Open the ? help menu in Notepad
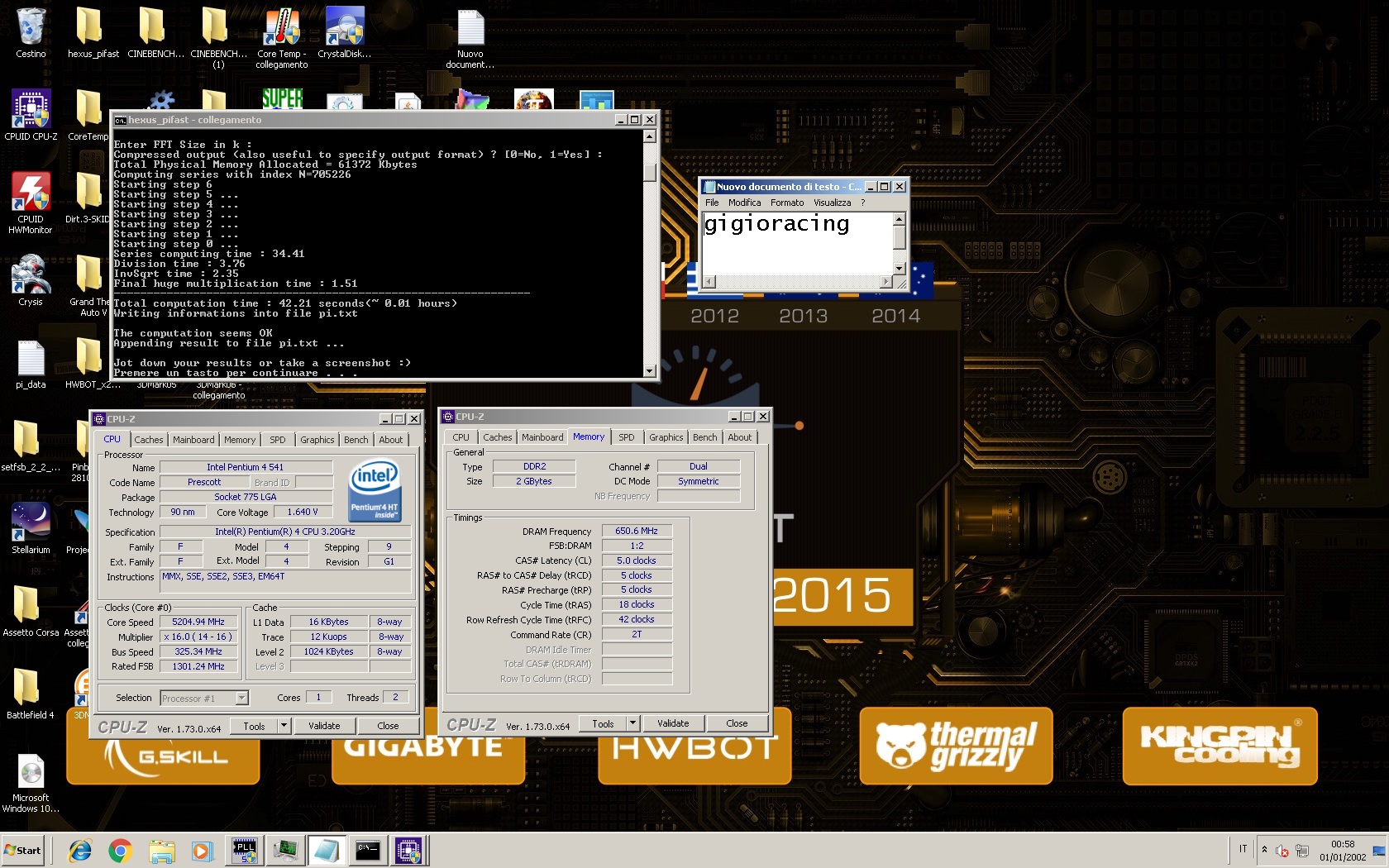Viewport: 1389px width, 868px height. tap(863, 203)
